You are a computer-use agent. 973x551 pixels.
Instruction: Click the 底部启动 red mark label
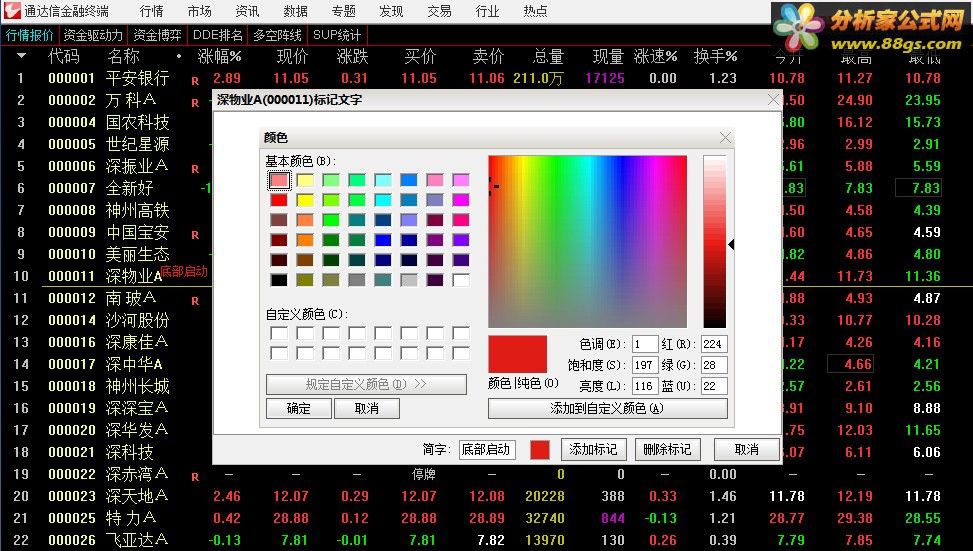[184, 272]
